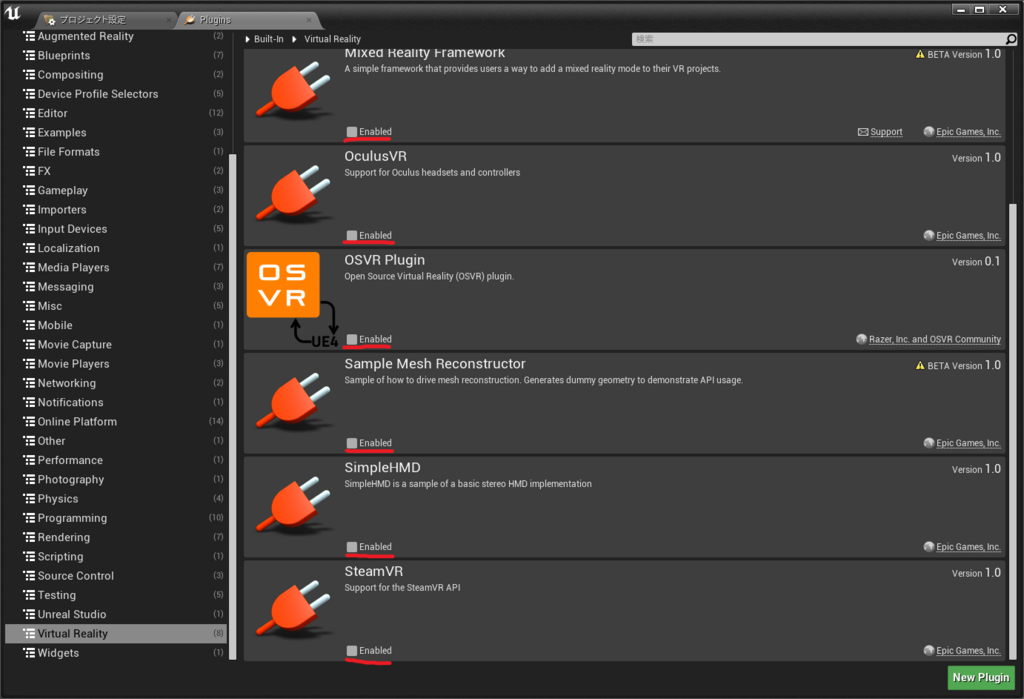This screenshot has height=699, width=1024.
Task: Click the Physics category list icon
Action: (29, 498)
